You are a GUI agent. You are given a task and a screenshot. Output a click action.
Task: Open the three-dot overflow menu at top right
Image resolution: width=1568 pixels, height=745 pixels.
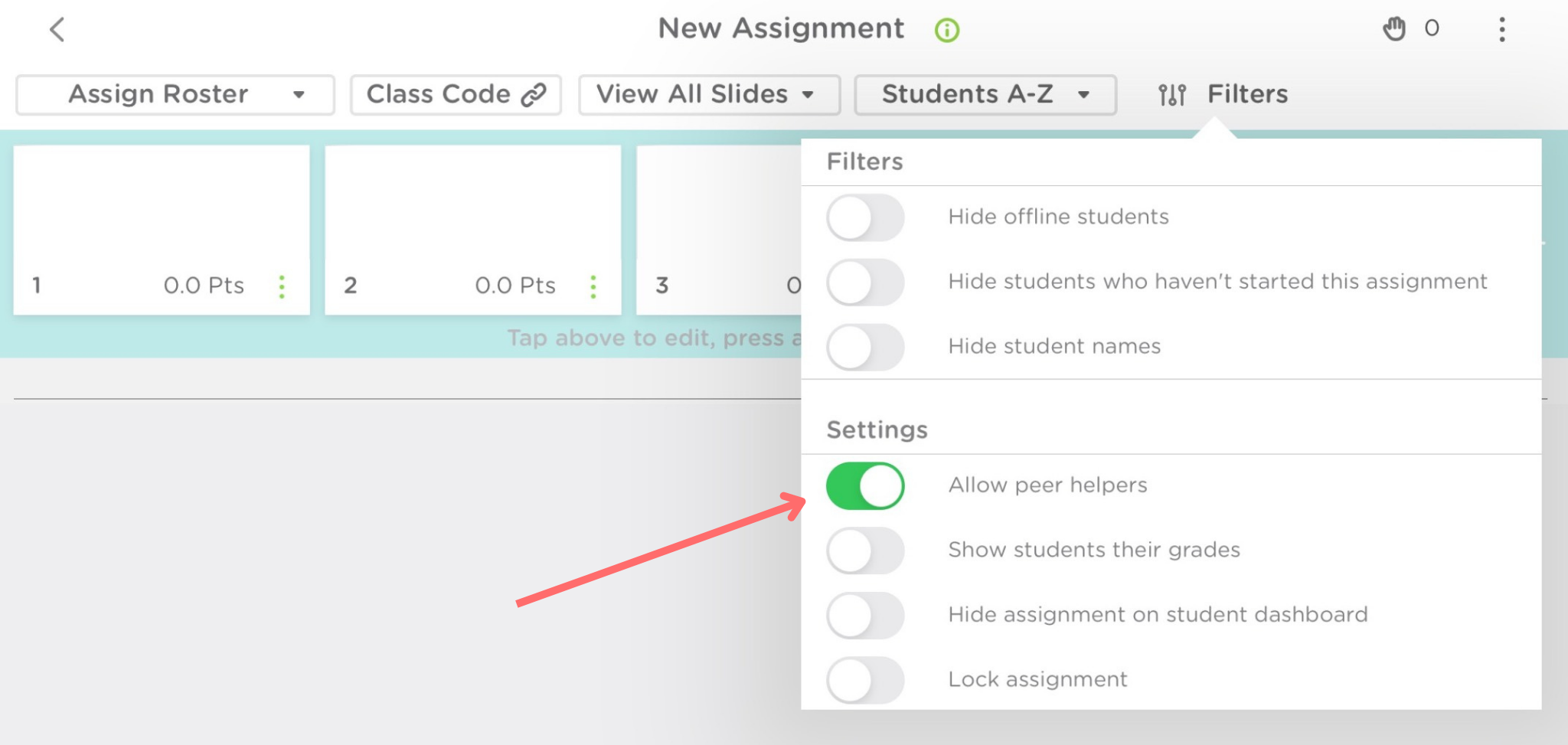[1502, 29]
